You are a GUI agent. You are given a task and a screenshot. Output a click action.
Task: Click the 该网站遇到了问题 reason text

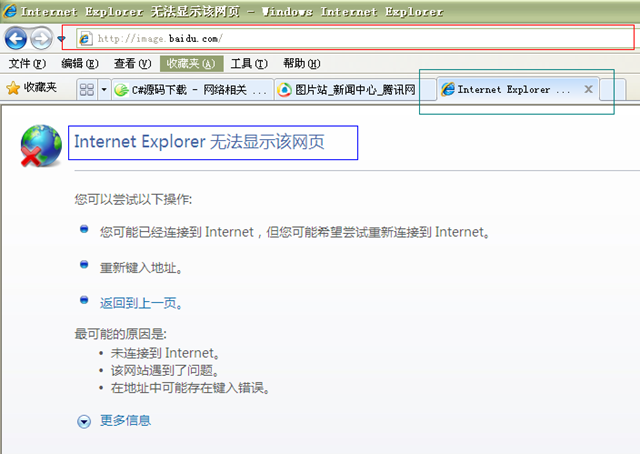tap(165, 371)
